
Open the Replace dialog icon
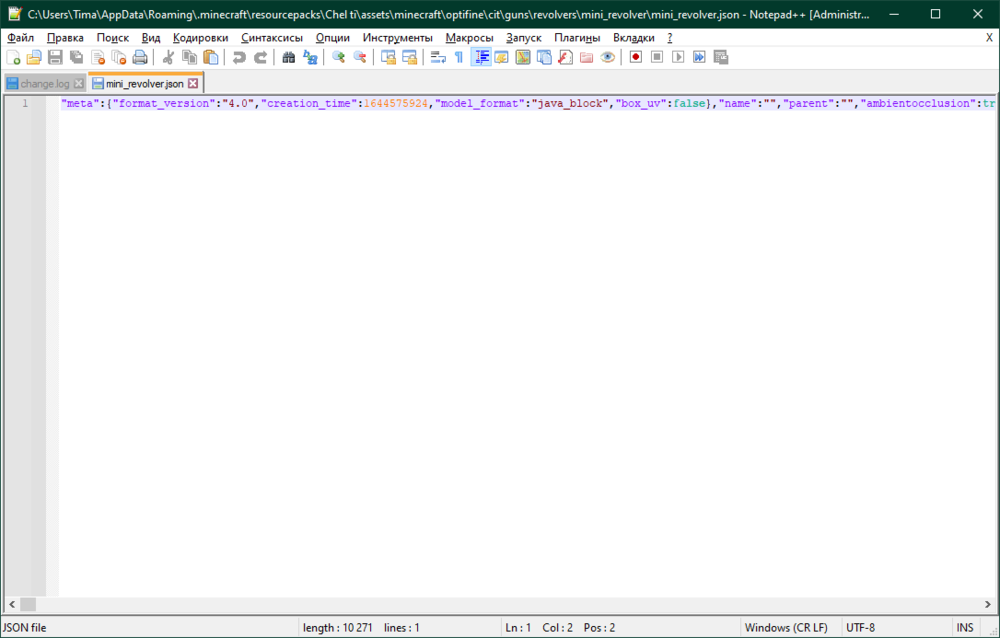pos(310,57)
